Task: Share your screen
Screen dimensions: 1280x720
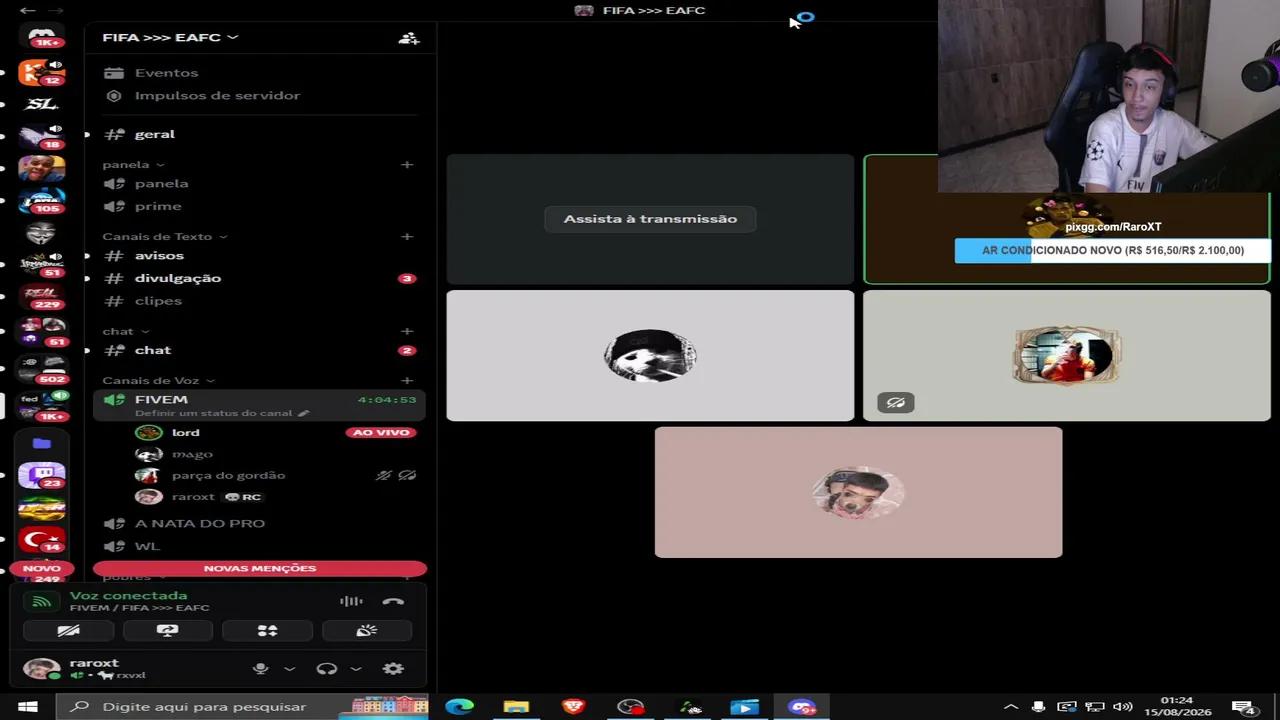Action: coord(168,631)
